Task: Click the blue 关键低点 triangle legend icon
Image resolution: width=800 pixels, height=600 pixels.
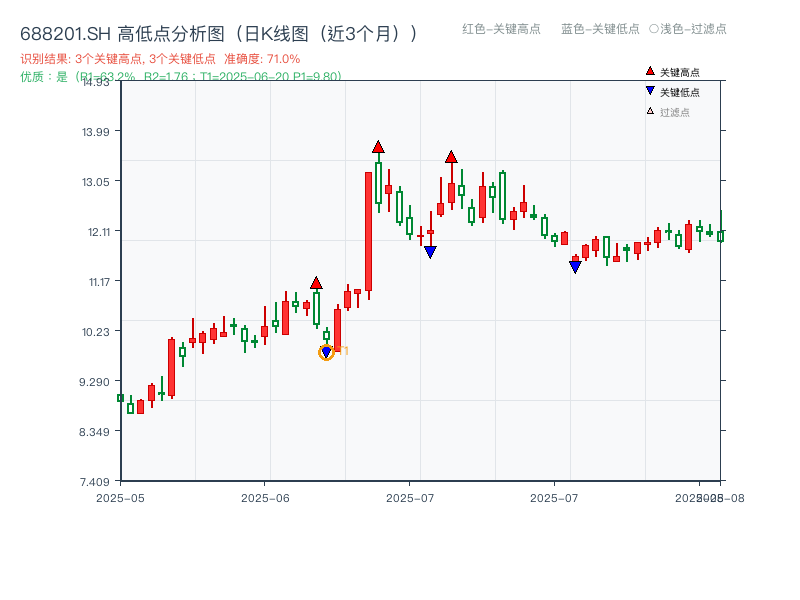Action: pos(649,92)
